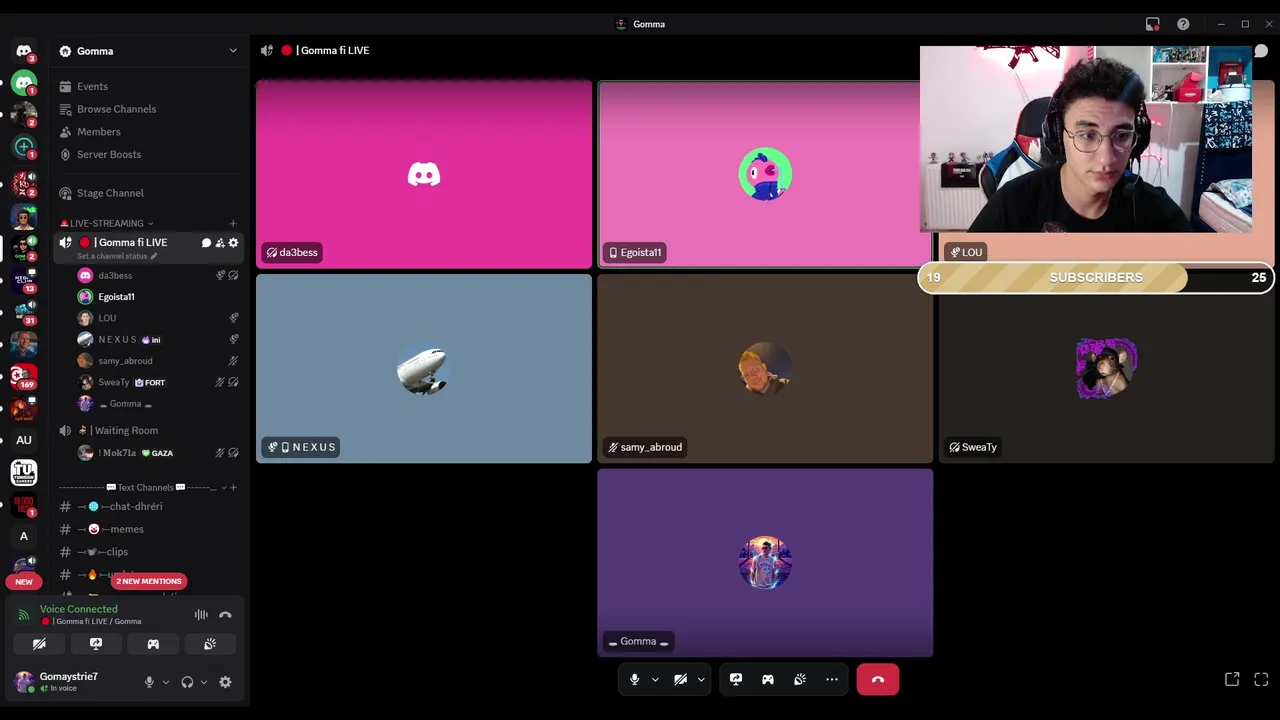Image resolution: width=1280 pixels, height=720 pixels.
Task: Collapse the LIVE-STREAMING category
Action: [x=106, y=223]
